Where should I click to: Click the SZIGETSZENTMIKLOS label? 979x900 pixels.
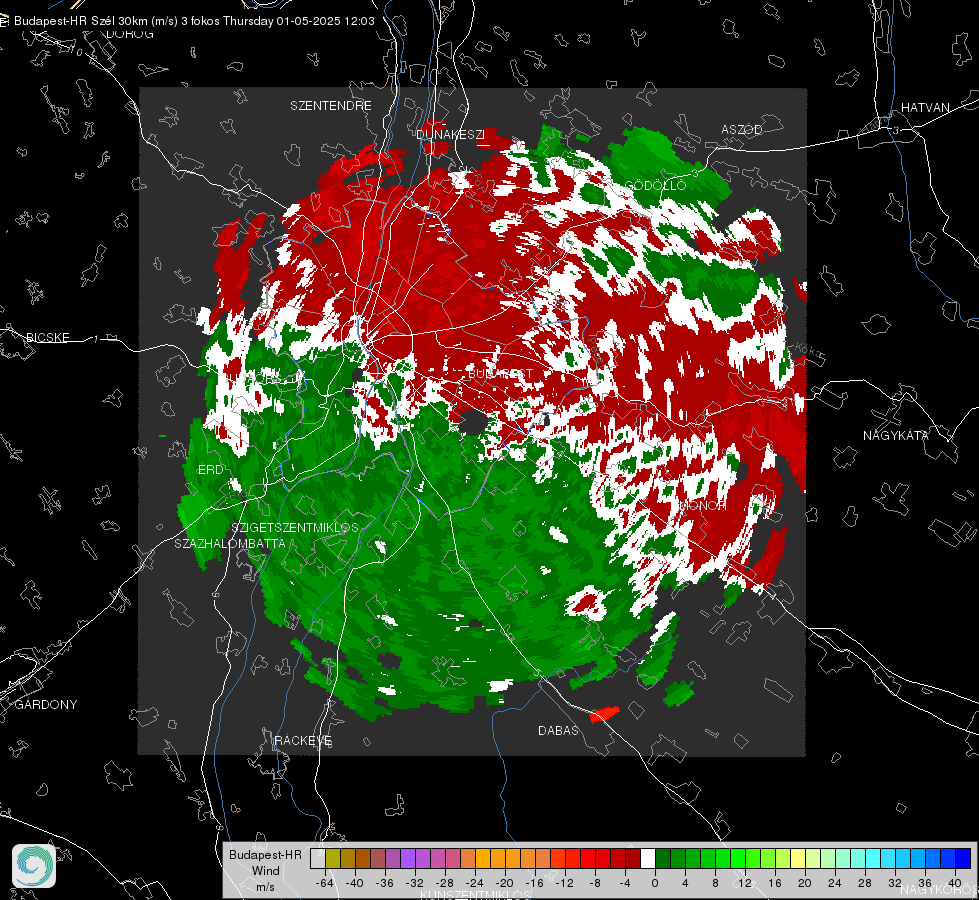point(295,527)
